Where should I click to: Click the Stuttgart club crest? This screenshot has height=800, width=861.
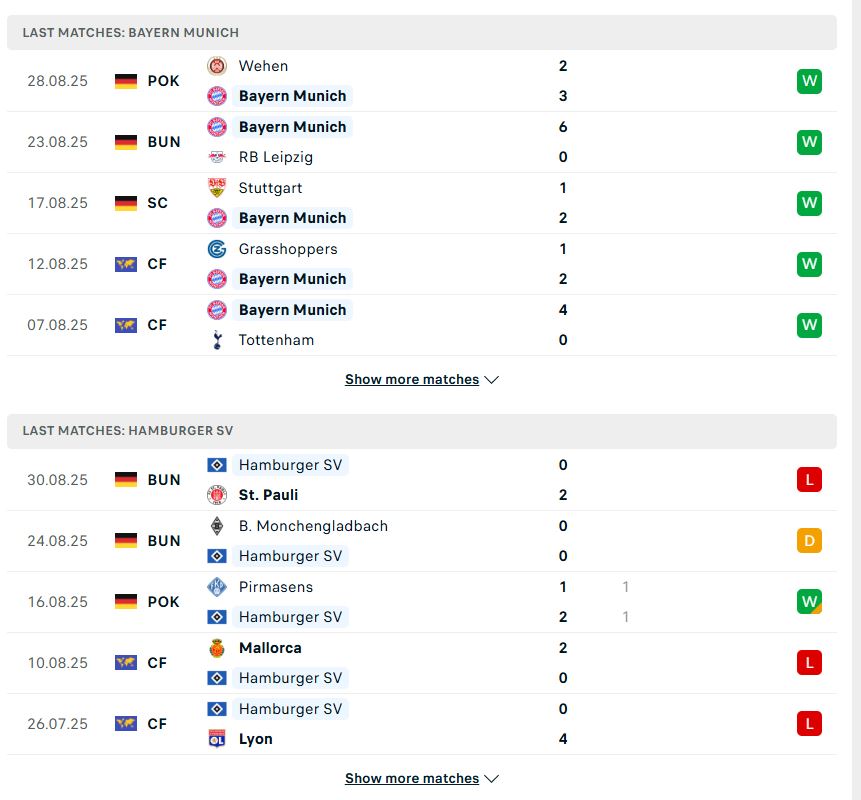click(220, 188)
